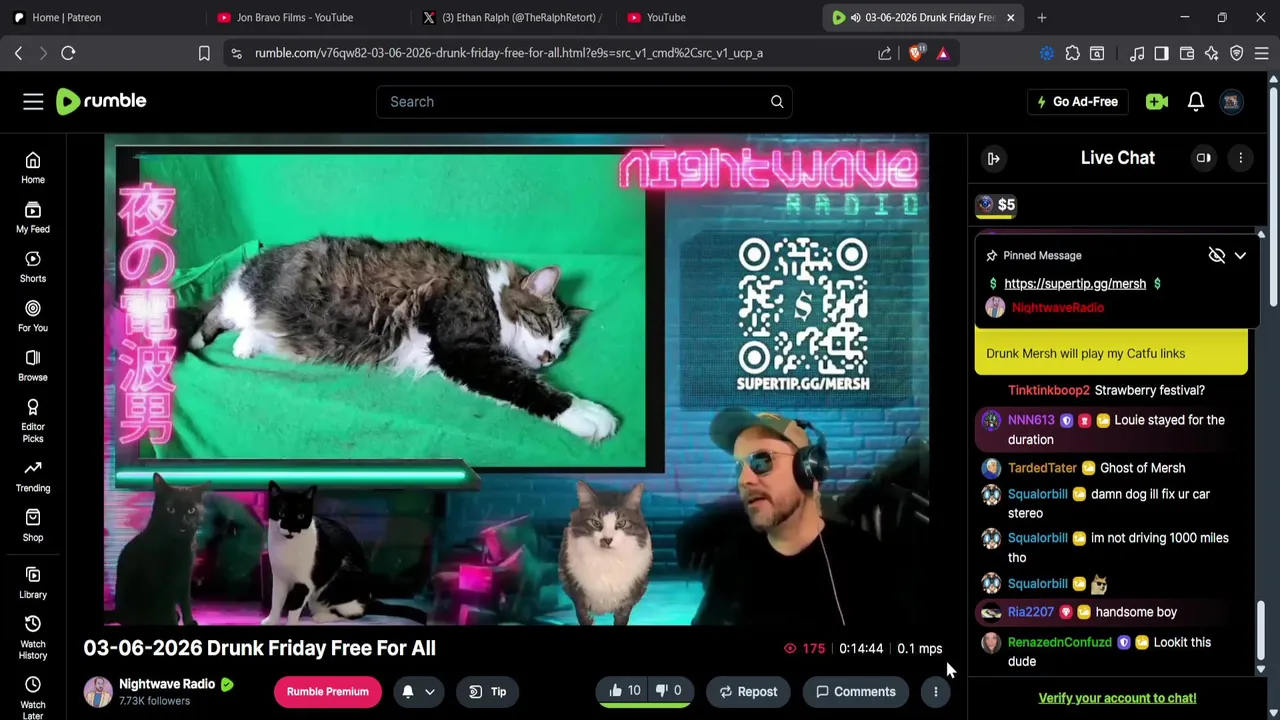The height and width of the screenshot is (720, 1280).
Task: Open Shorts in the sidebar
Action: [33, 267]
